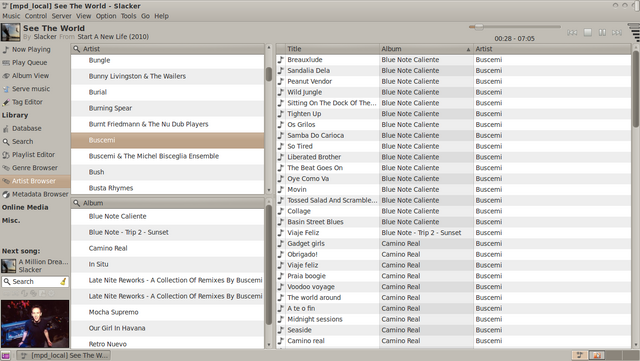Open the Playlist Editor

[x=33, y=154]
